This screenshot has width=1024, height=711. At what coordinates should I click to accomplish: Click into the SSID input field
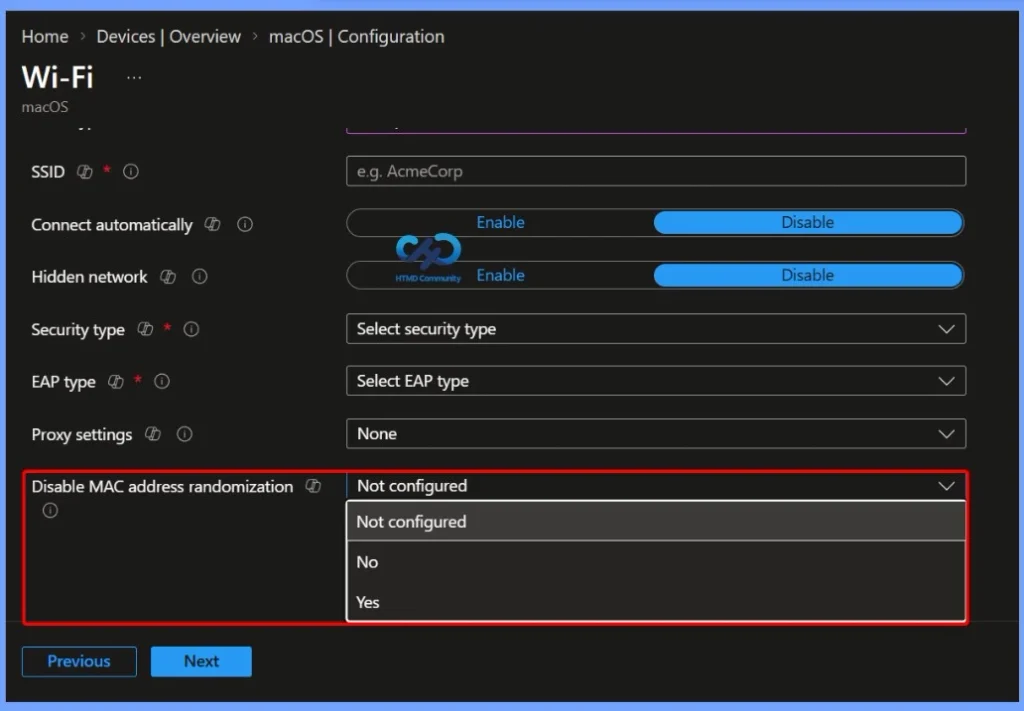point(656,171)
